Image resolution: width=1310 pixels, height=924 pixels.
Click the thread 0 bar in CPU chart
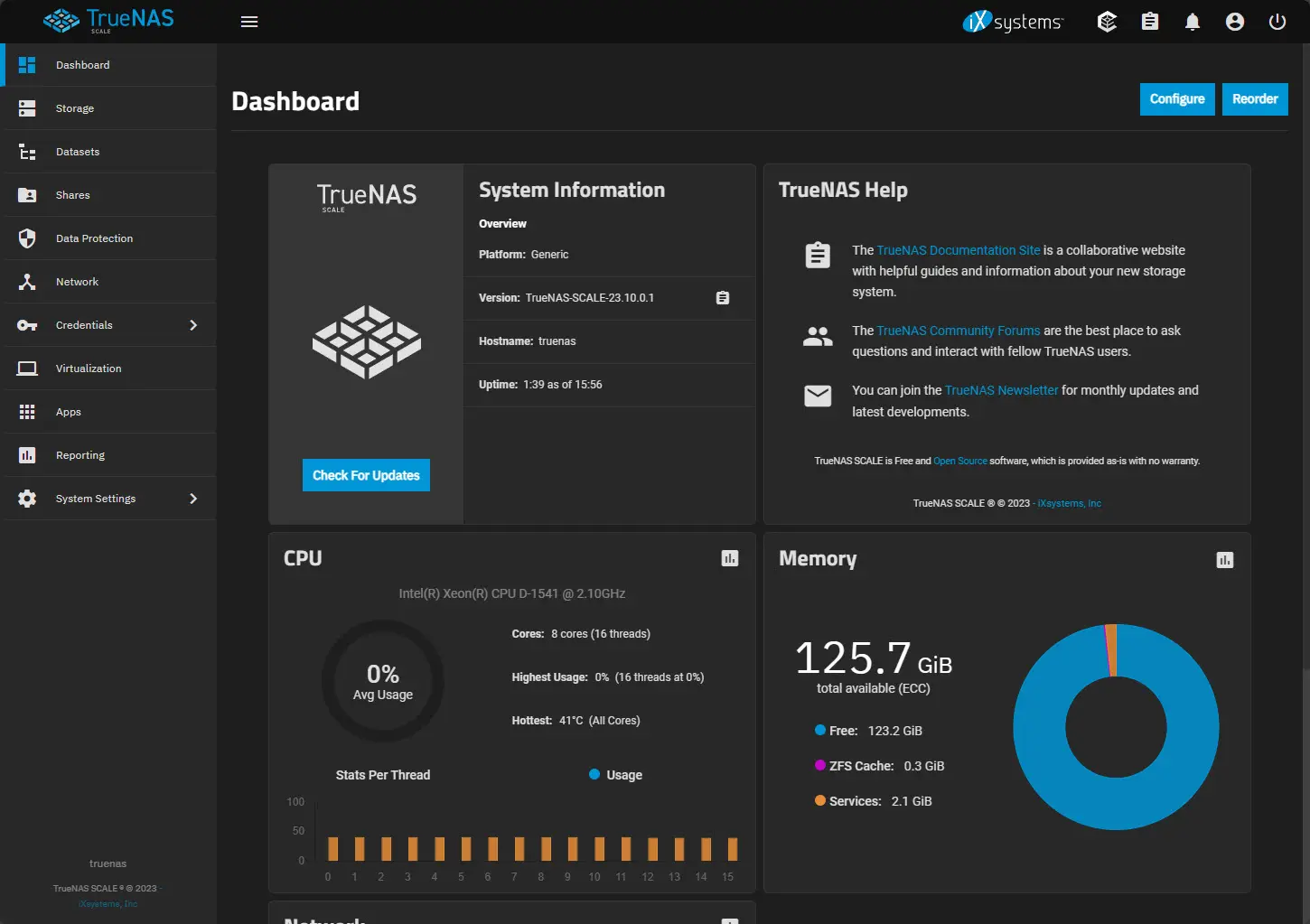pyautogui.click(x=333, y=848)
